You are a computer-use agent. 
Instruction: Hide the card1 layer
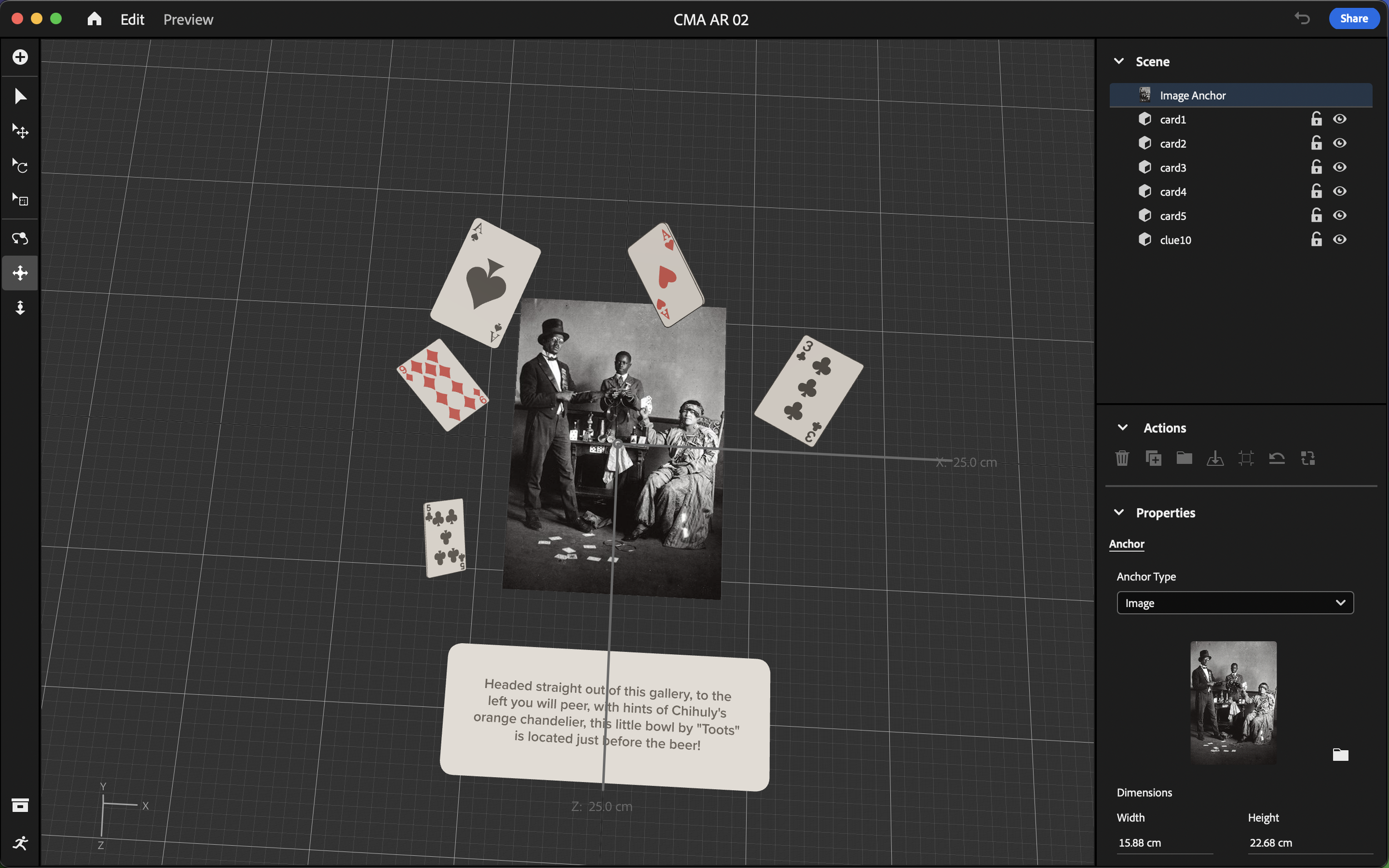click(x=1340, y=119)
